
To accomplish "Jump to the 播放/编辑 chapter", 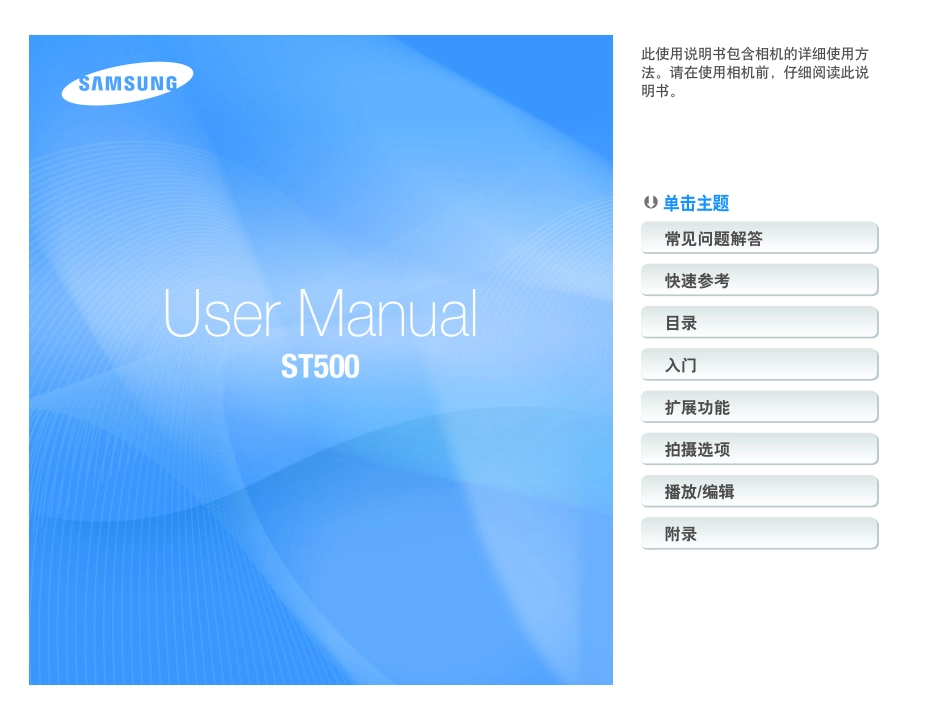I will click(759, 492).
